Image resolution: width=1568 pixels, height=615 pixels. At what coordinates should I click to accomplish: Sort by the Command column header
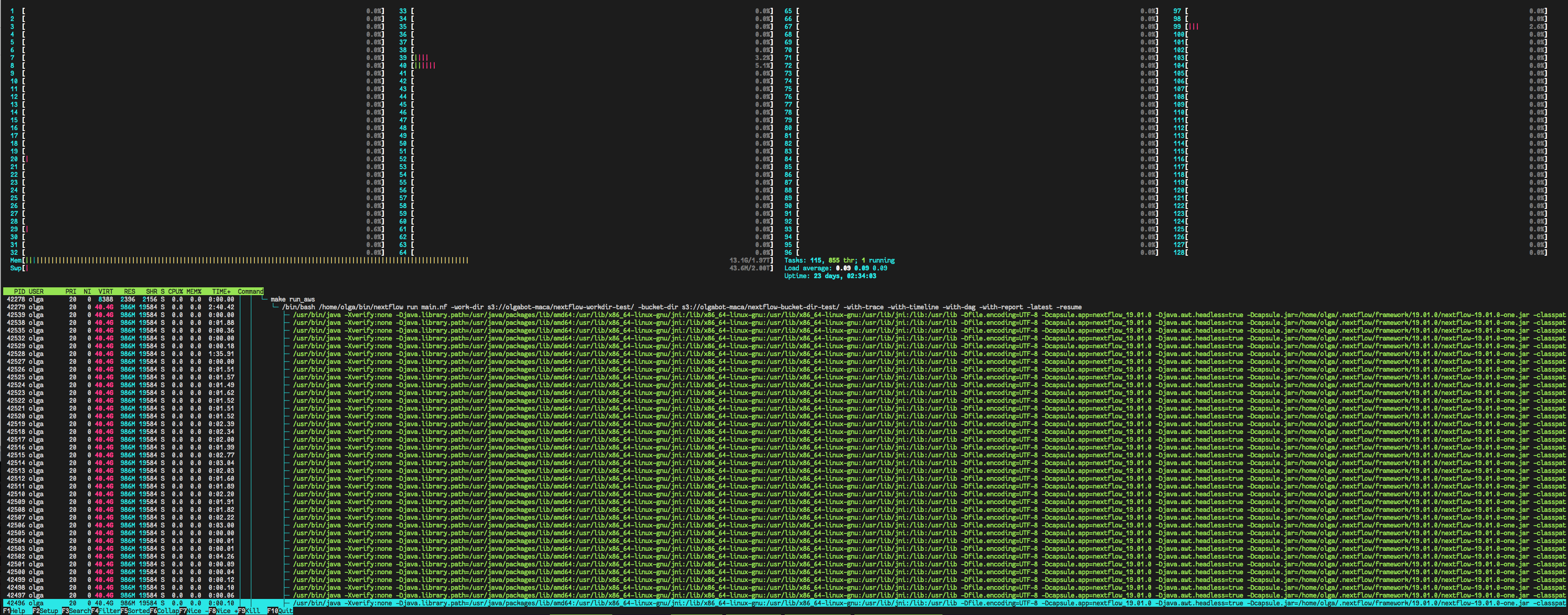coord(250,291)
